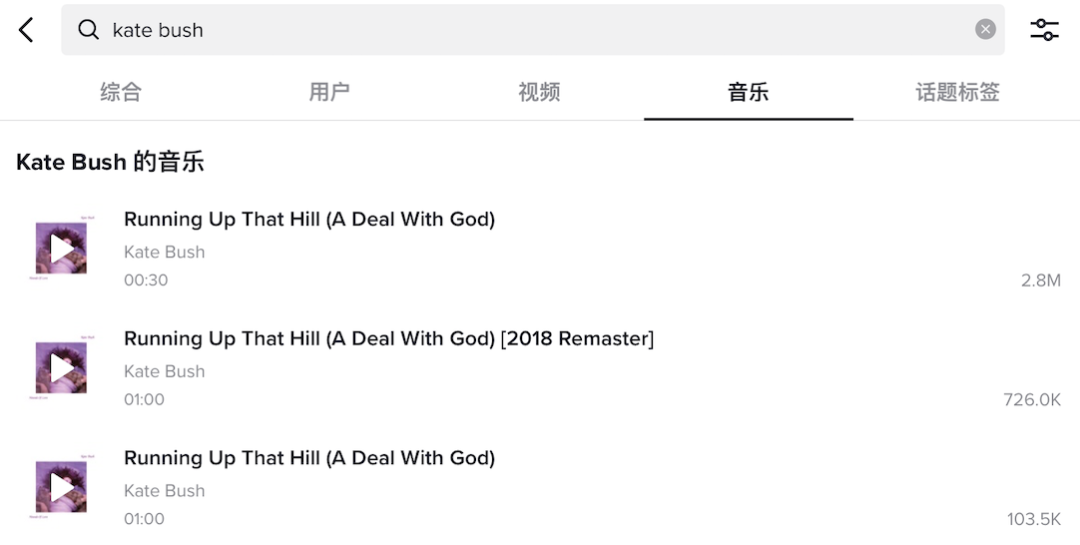Clear the search text with the X icon
Screen dimensions: 1080x545
985,30
